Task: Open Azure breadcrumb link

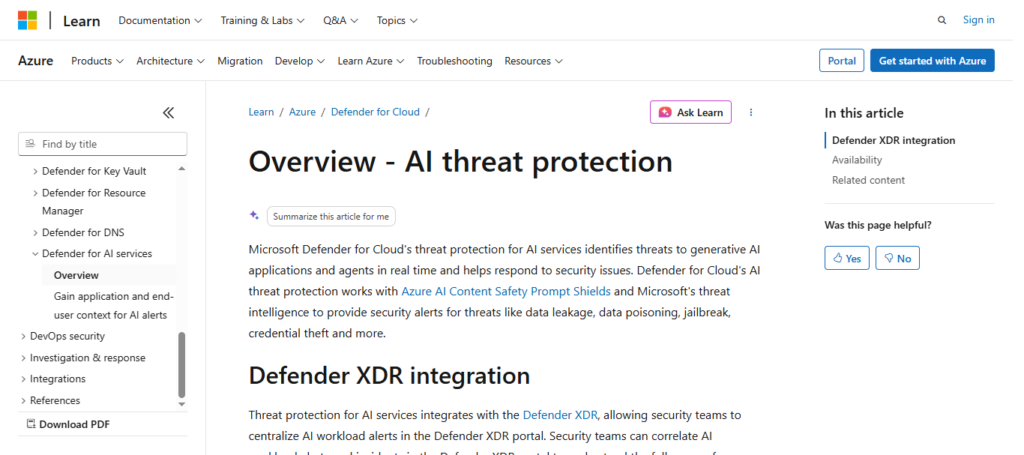Action: [302, 112]
